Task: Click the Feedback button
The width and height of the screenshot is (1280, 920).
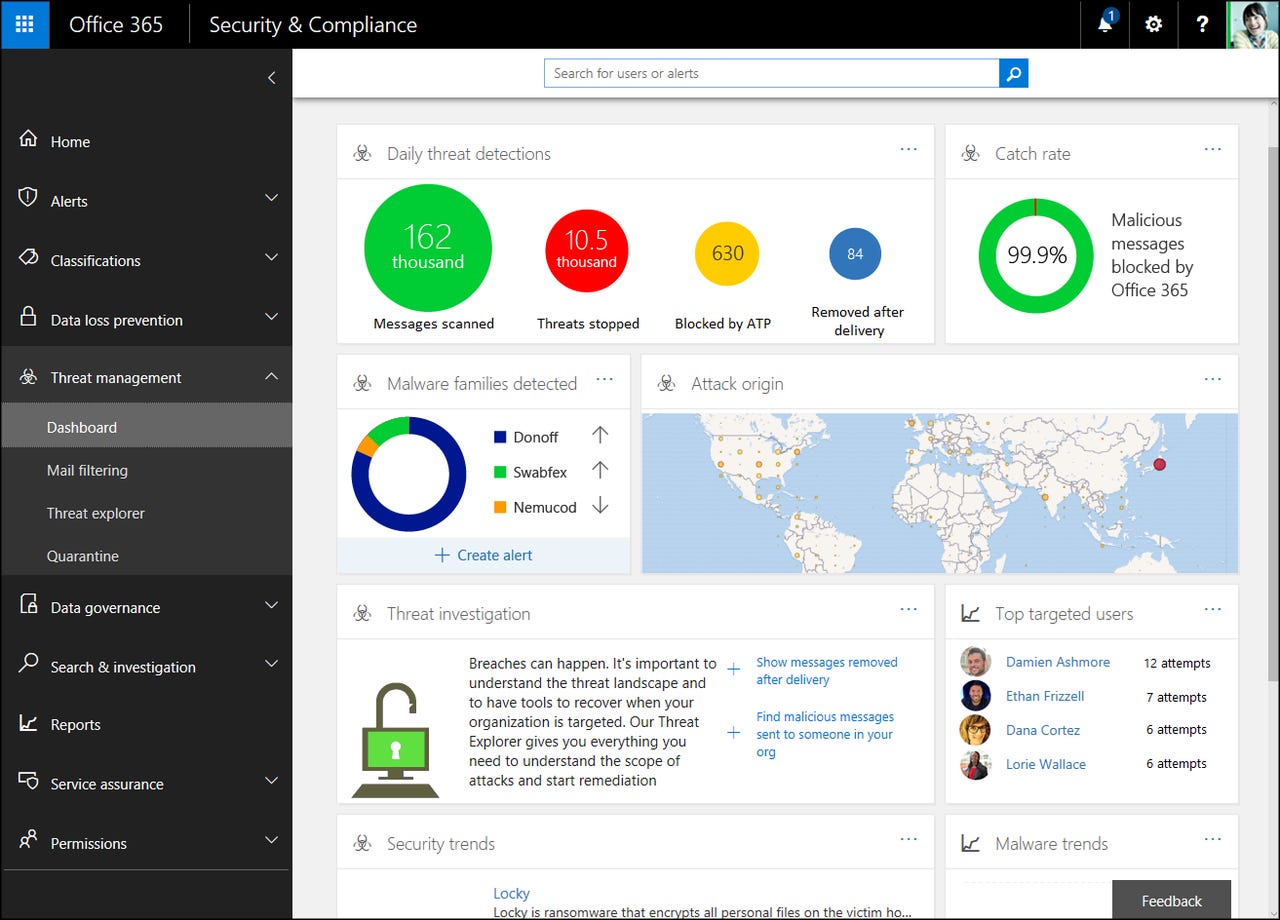Action: point(1171,900)
